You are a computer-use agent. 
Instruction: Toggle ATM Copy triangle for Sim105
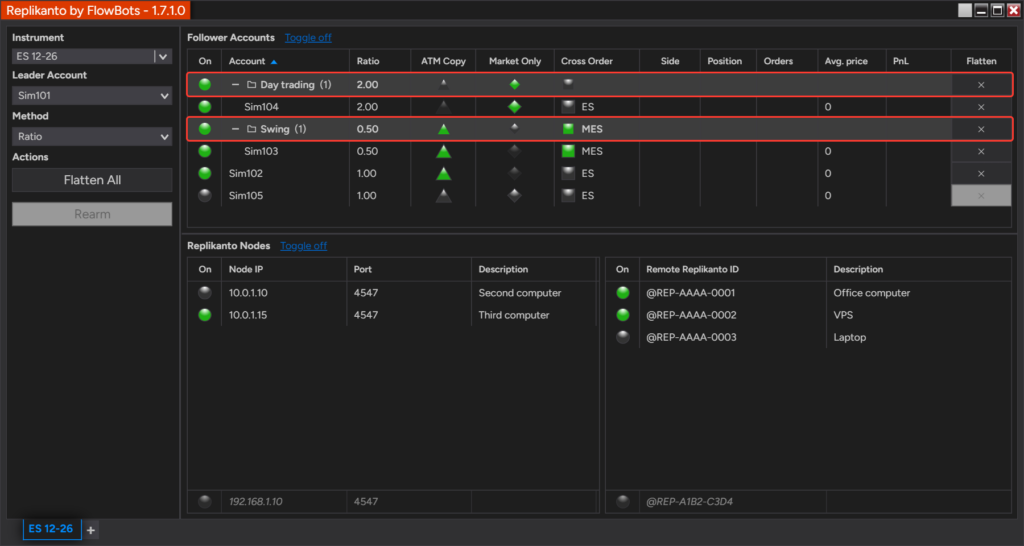[443, 195]
